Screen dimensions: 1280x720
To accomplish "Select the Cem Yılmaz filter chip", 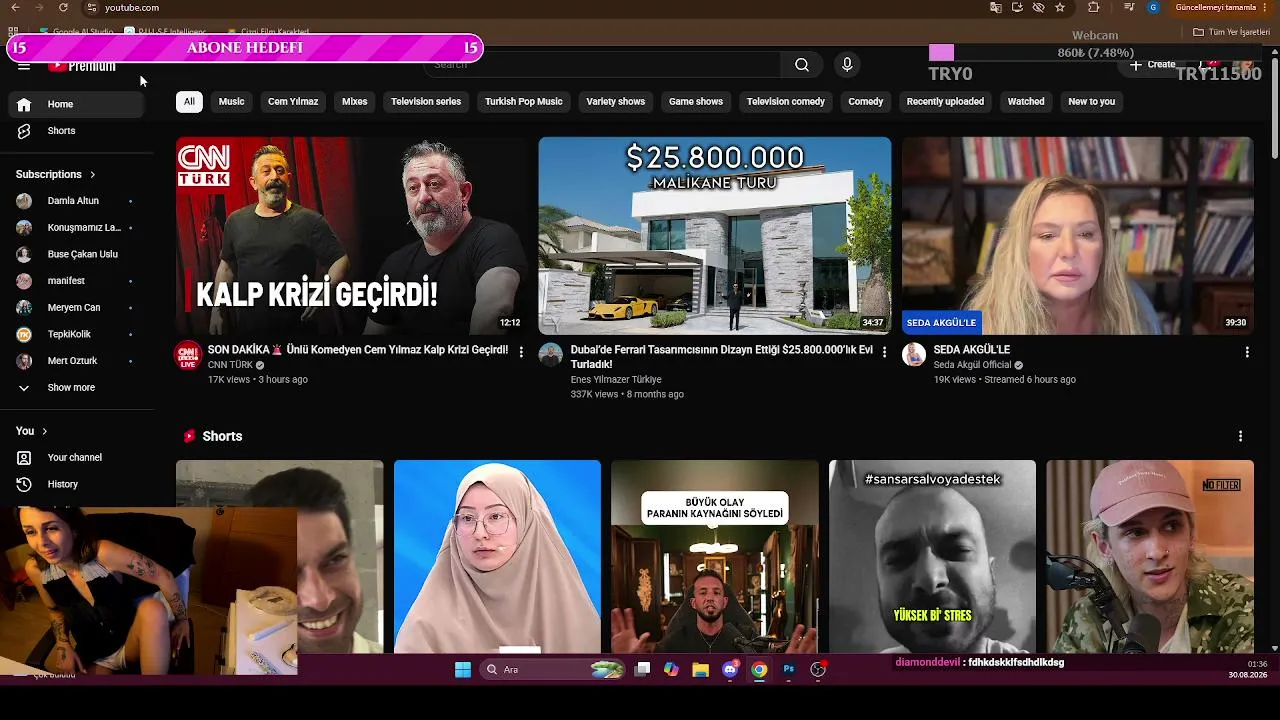I will coord(293,102).
